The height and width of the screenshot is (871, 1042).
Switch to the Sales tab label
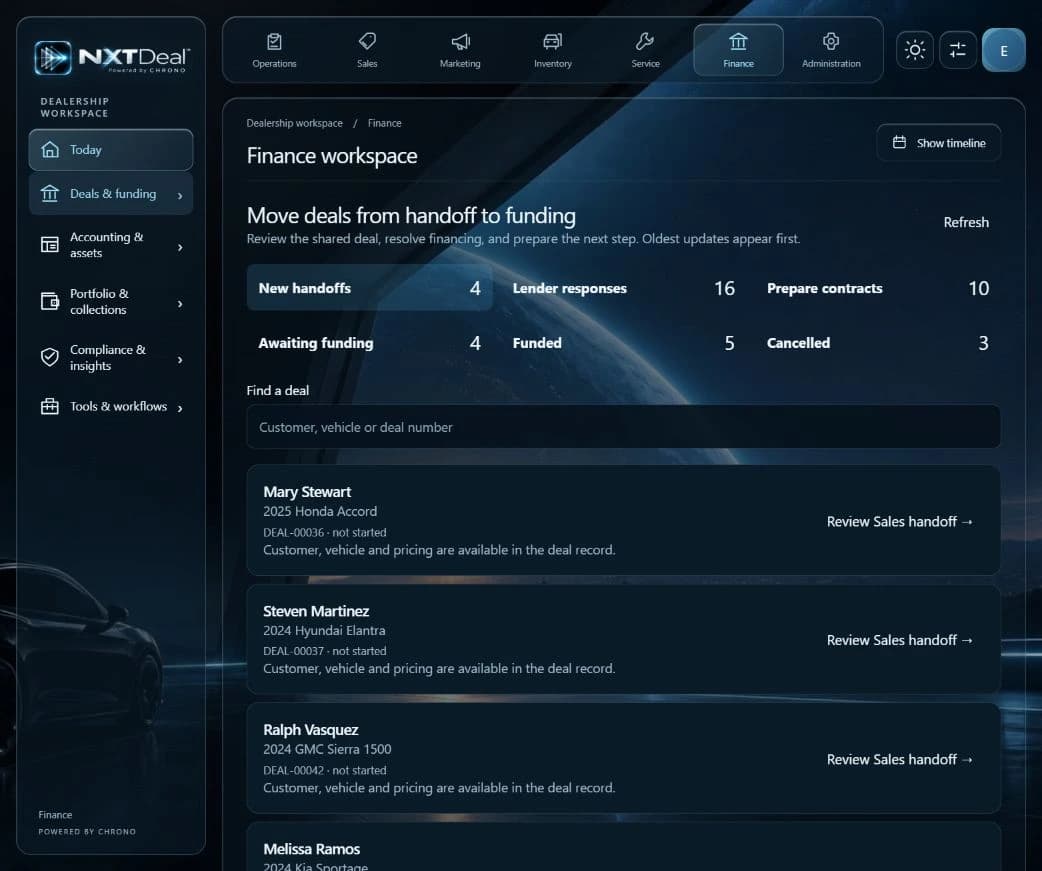367,64
